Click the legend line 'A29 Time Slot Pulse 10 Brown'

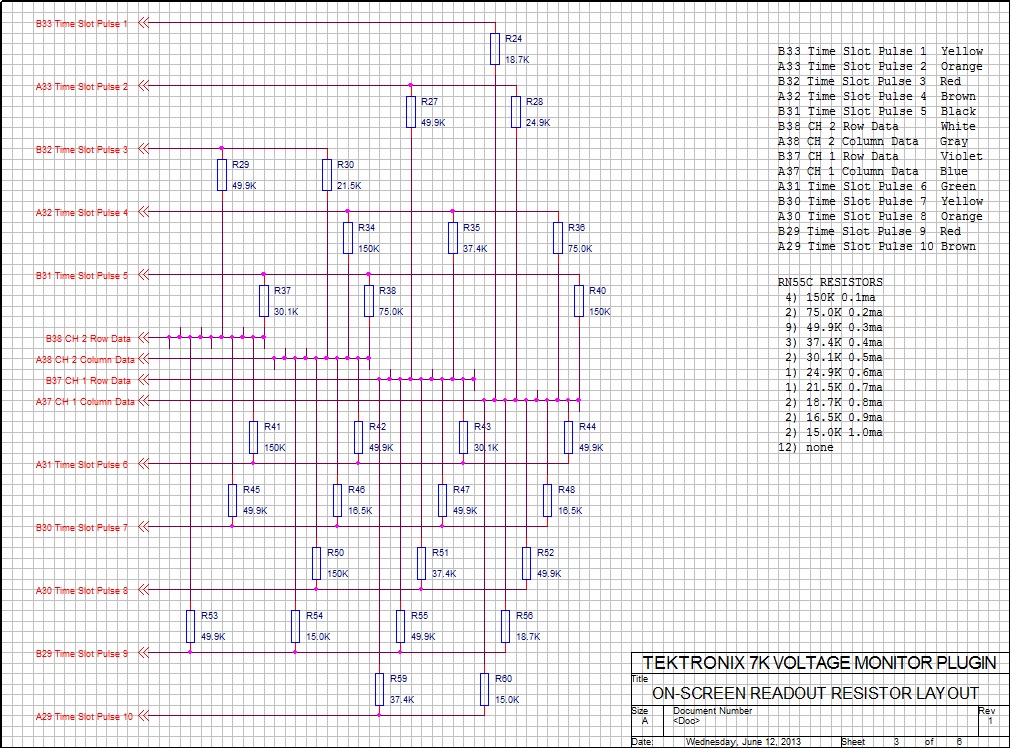pos(876,246)
